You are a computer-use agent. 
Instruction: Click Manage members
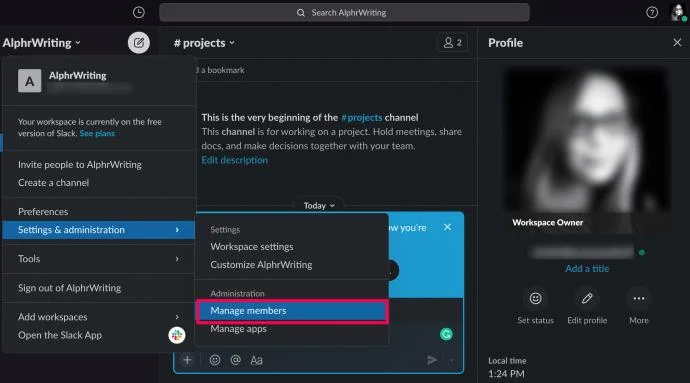pyautogui.click(x=292, y=311)
